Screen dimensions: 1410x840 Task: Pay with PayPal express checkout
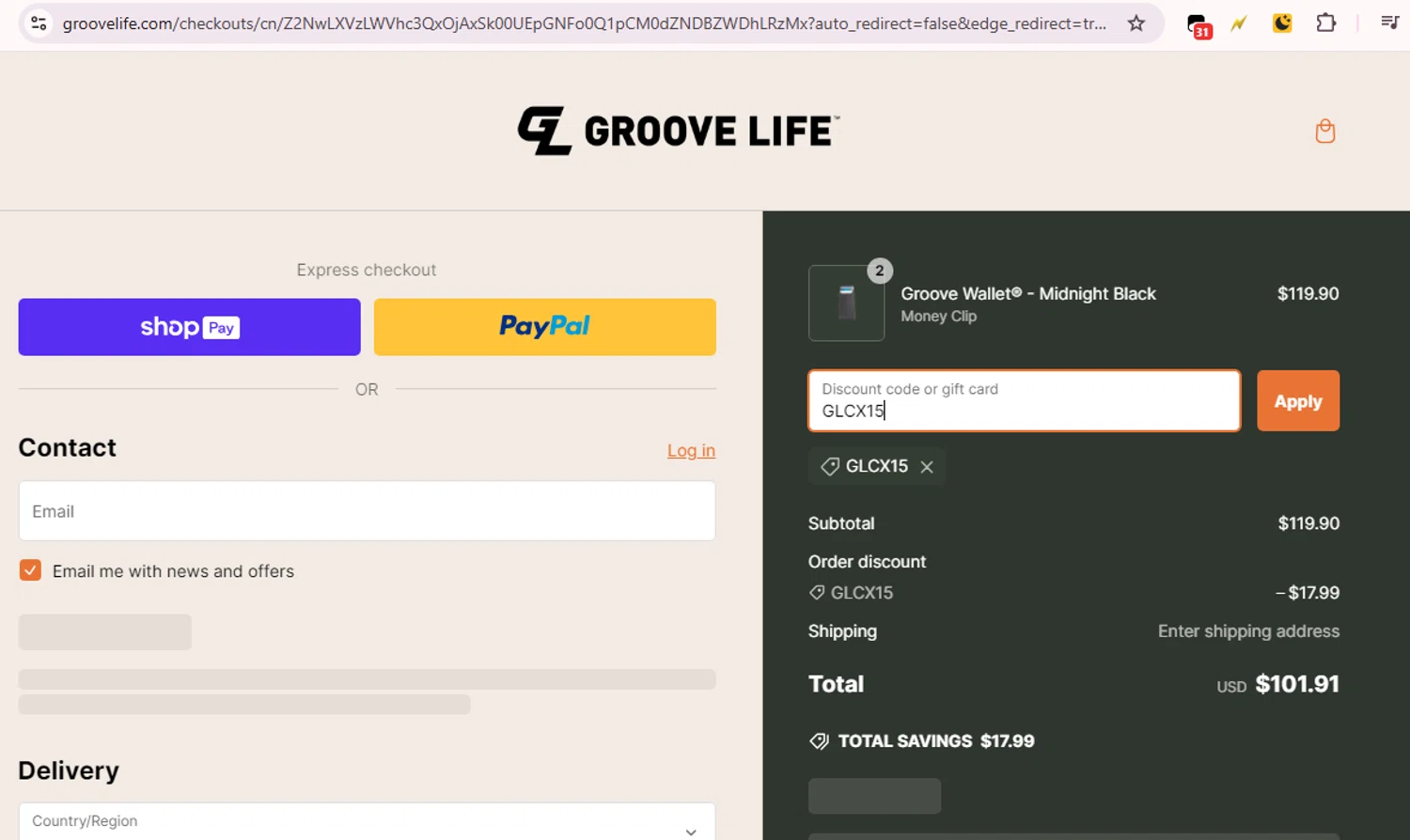(545, 327)
